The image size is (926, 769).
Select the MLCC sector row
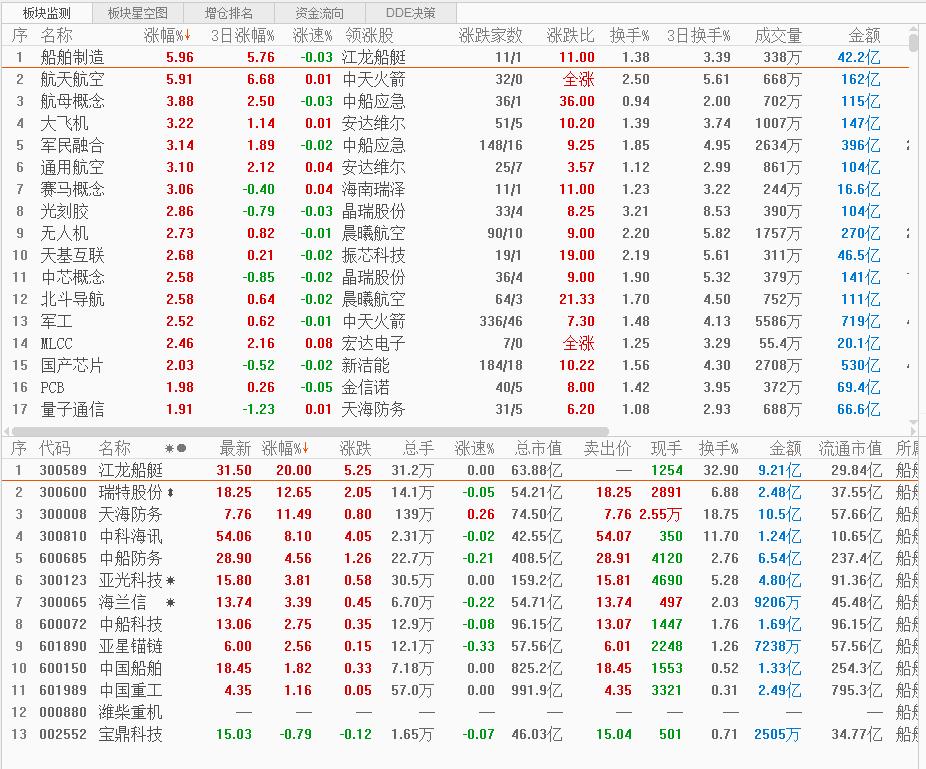tap(455, 343)
